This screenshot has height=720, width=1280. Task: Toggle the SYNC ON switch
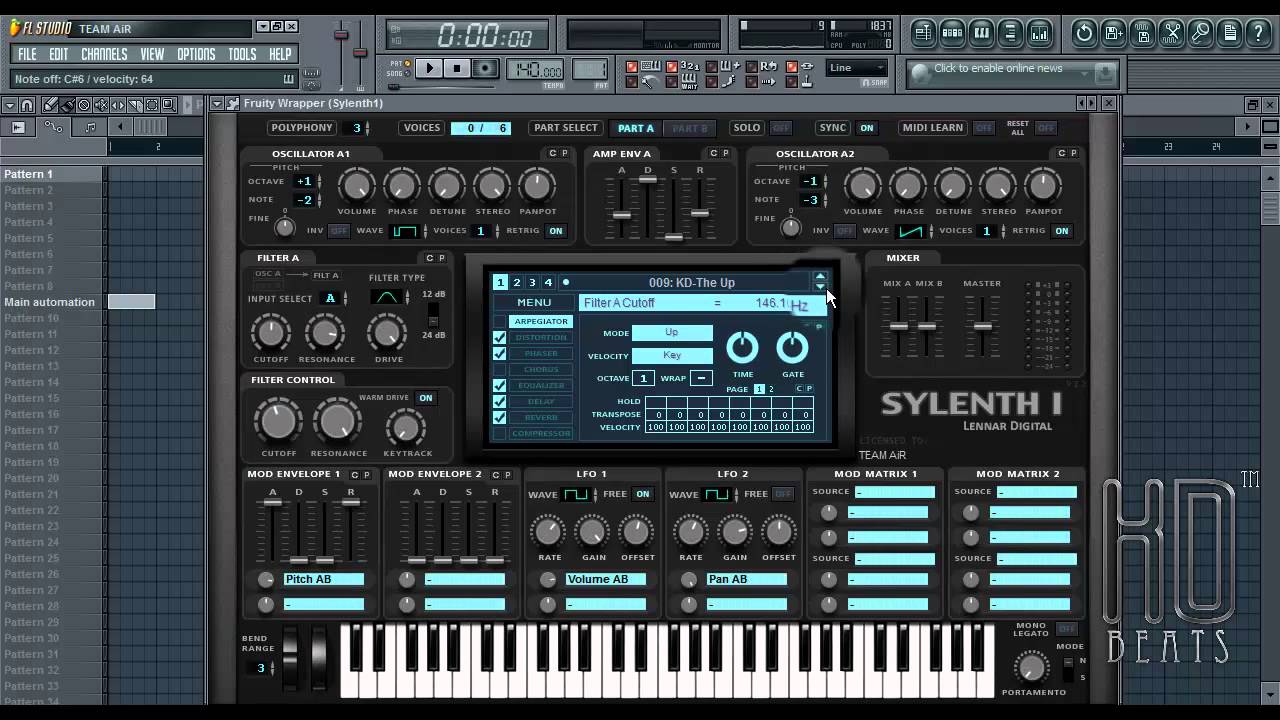pos(866,128)
